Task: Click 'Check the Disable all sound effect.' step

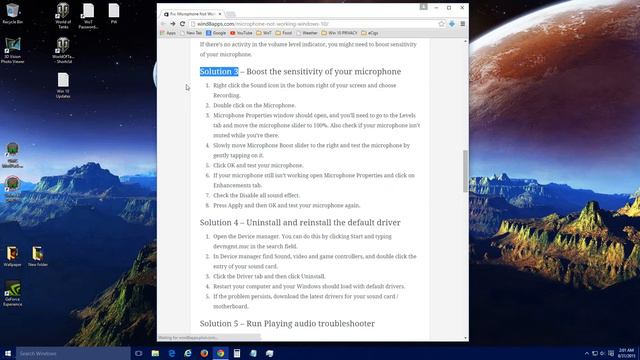Action: (256, 196)
